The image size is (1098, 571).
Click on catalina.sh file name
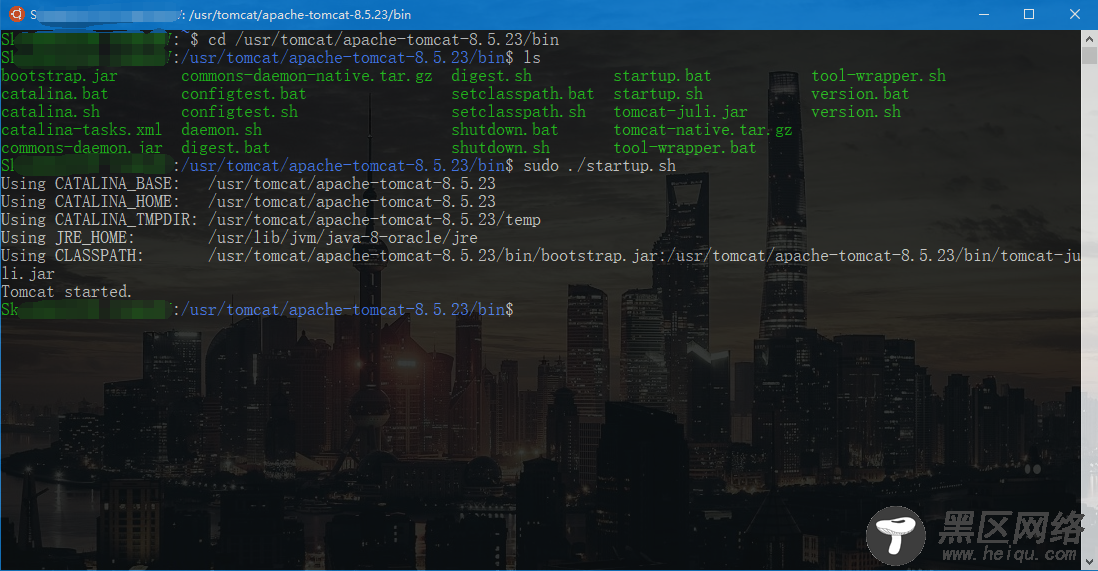click(x=50, y=112)
